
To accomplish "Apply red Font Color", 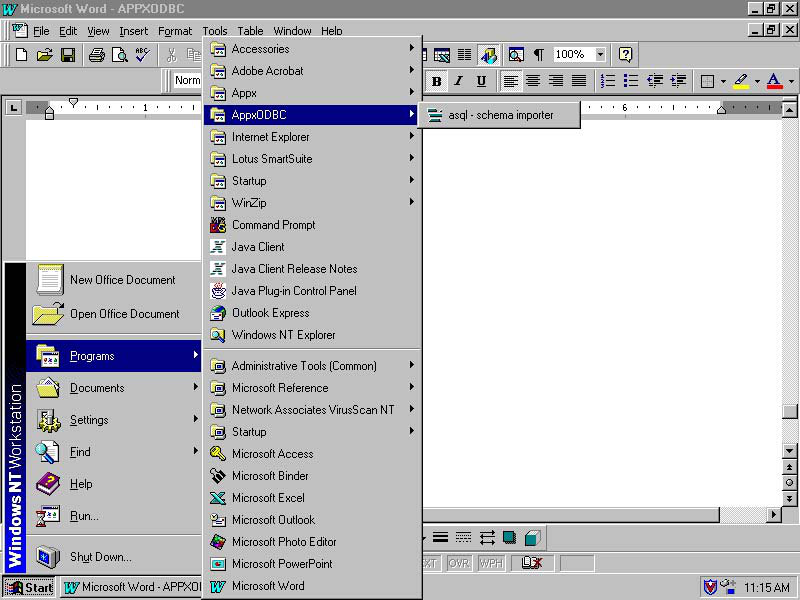I will coord(774,81).
